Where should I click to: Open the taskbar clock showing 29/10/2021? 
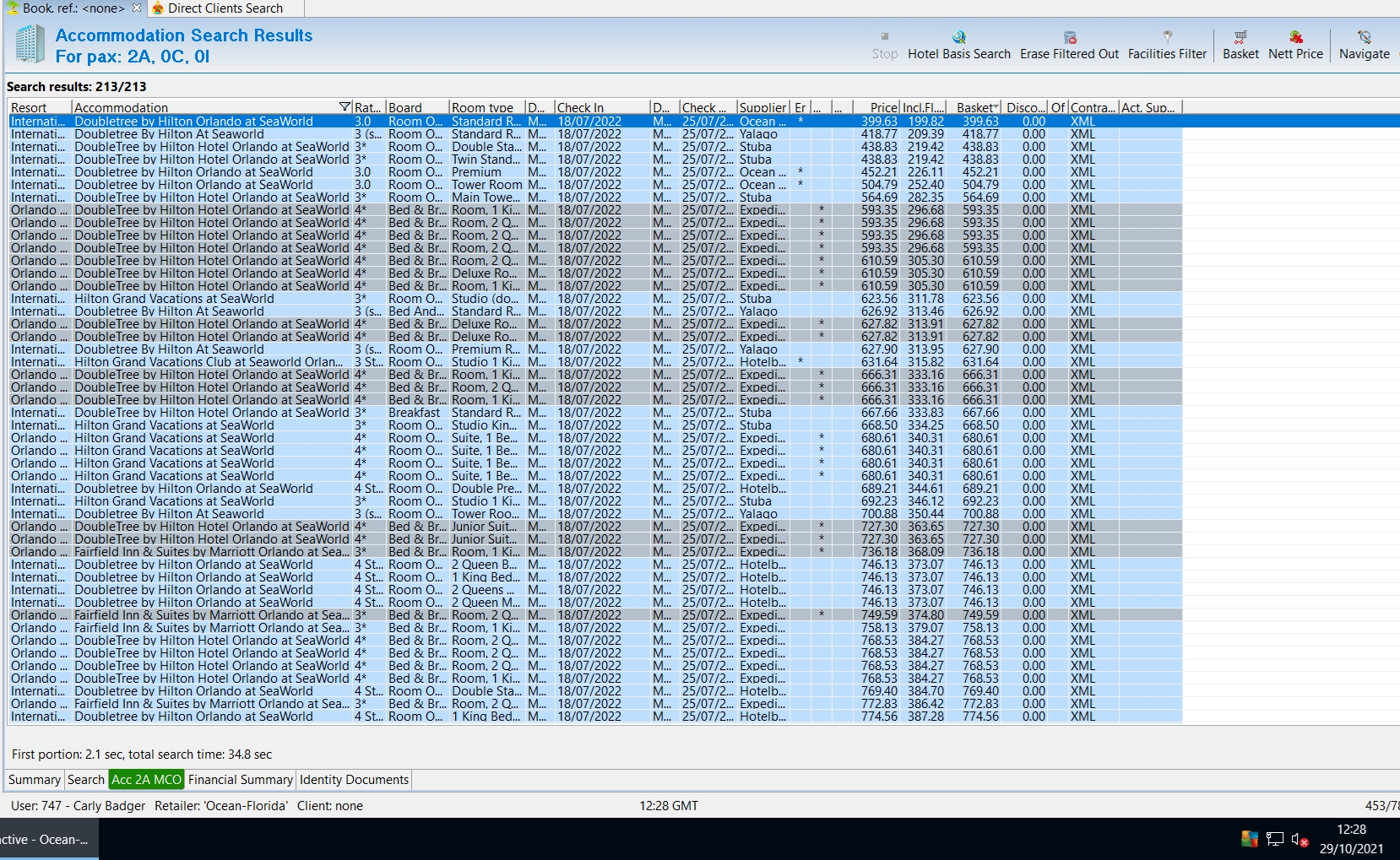point(1351,839)
